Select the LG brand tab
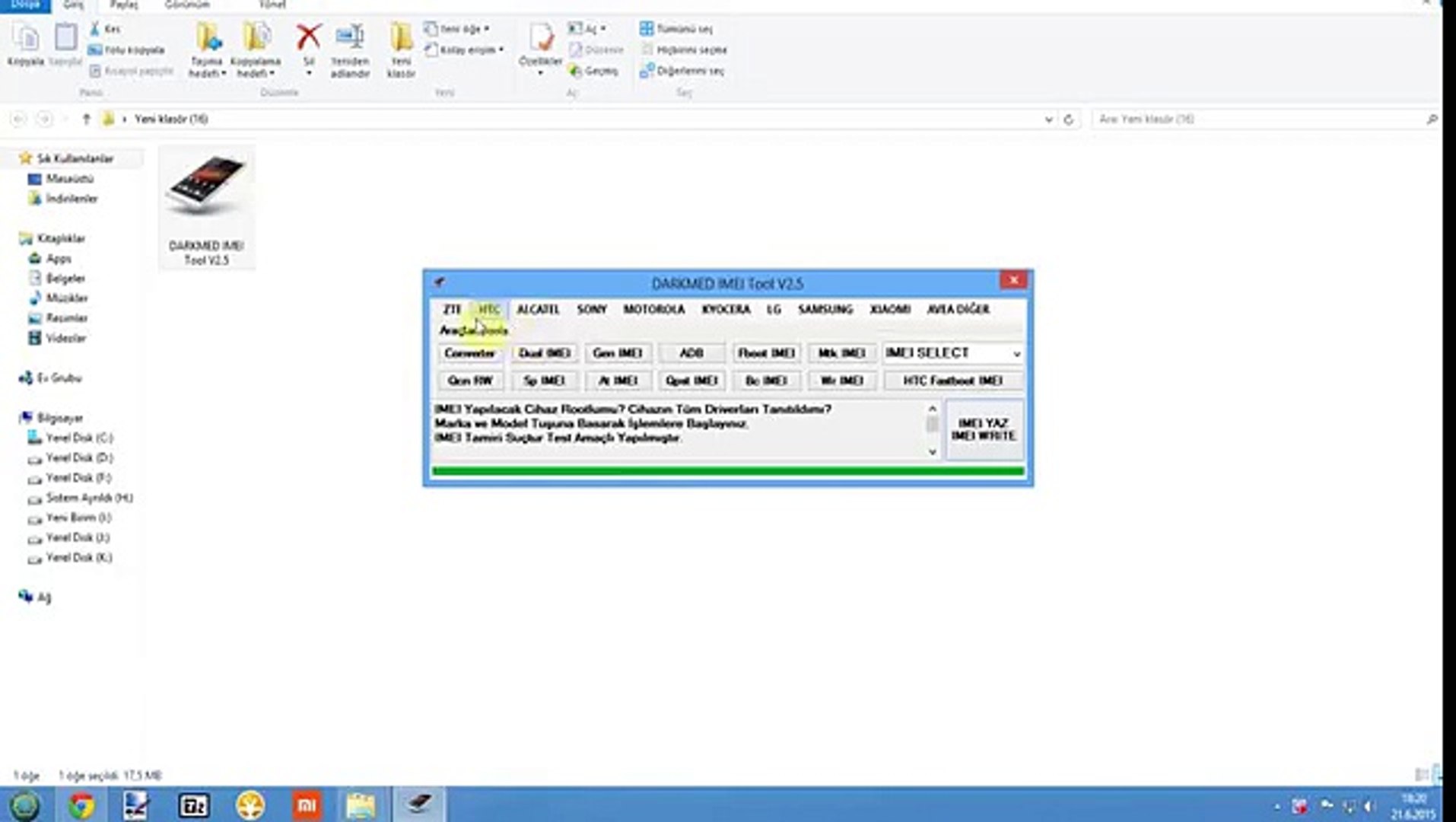Image resolution: width=1456 pixels, height=822 pixels. tap(774, 309)
